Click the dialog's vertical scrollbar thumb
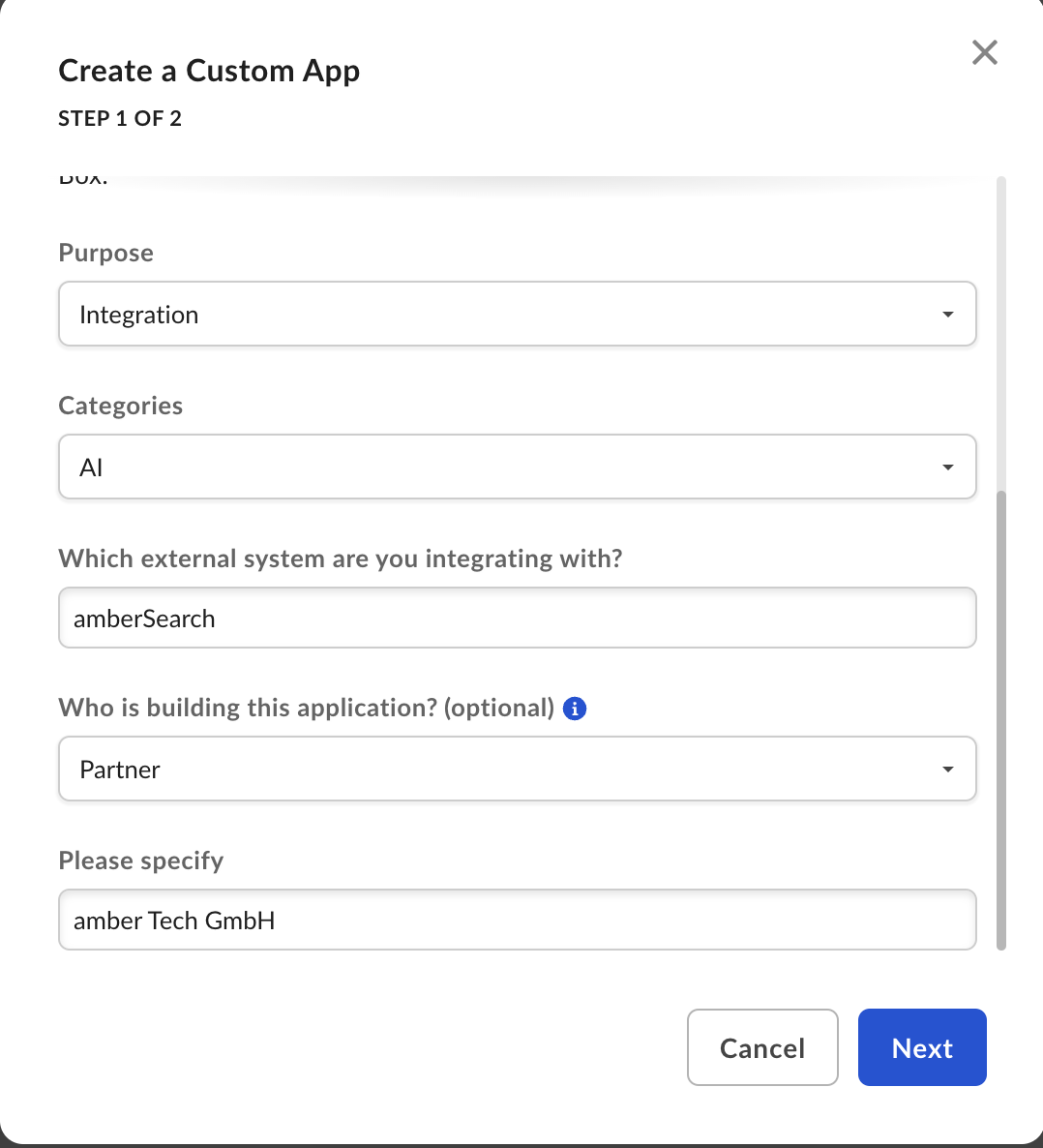Screen dimensions: 1043x1148 [1001, 720]
